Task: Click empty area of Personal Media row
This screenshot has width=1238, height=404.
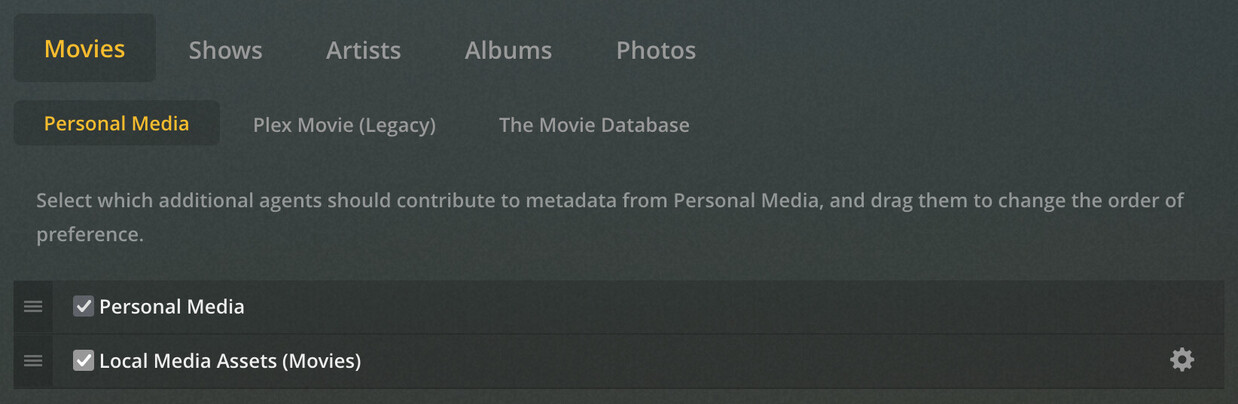Action: pyautogui.click(x=700, y=307)
